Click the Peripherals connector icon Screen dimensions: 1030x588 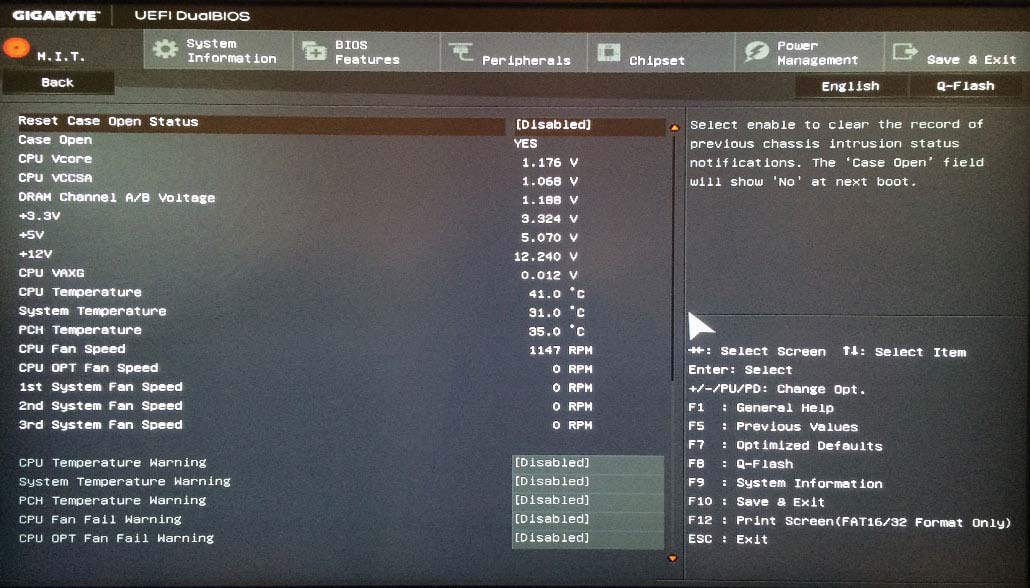[460, 51]
